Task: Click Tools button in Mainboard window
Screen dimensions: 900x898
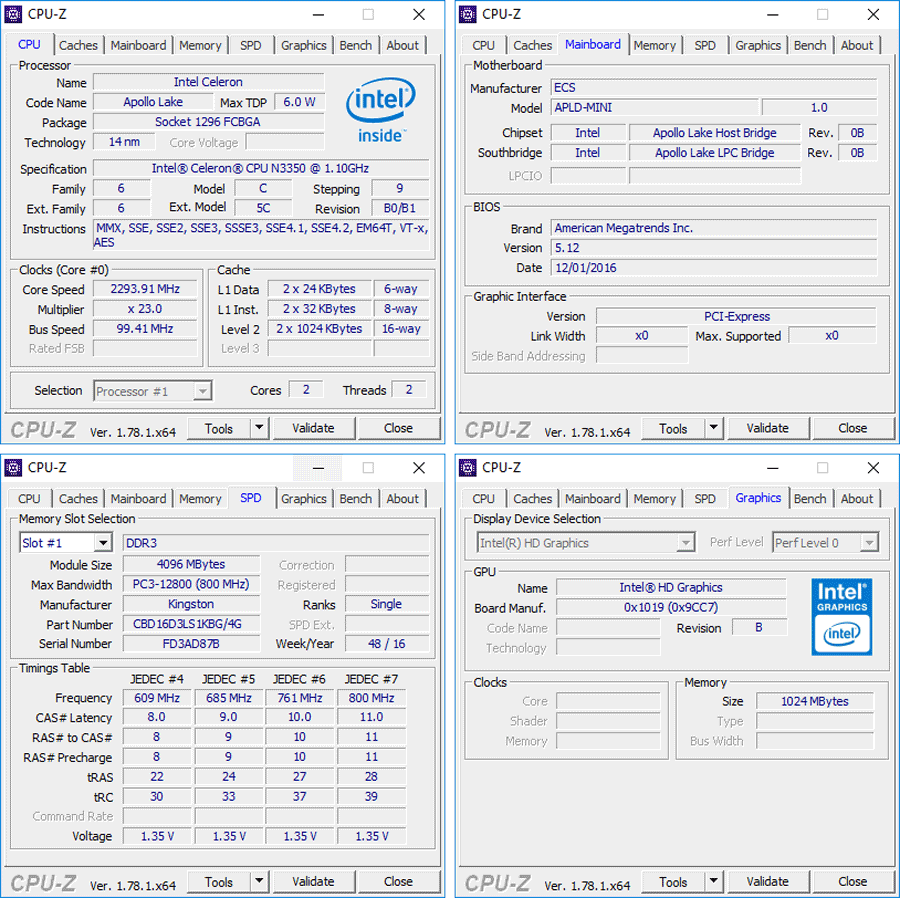Action: click(673, 428)
